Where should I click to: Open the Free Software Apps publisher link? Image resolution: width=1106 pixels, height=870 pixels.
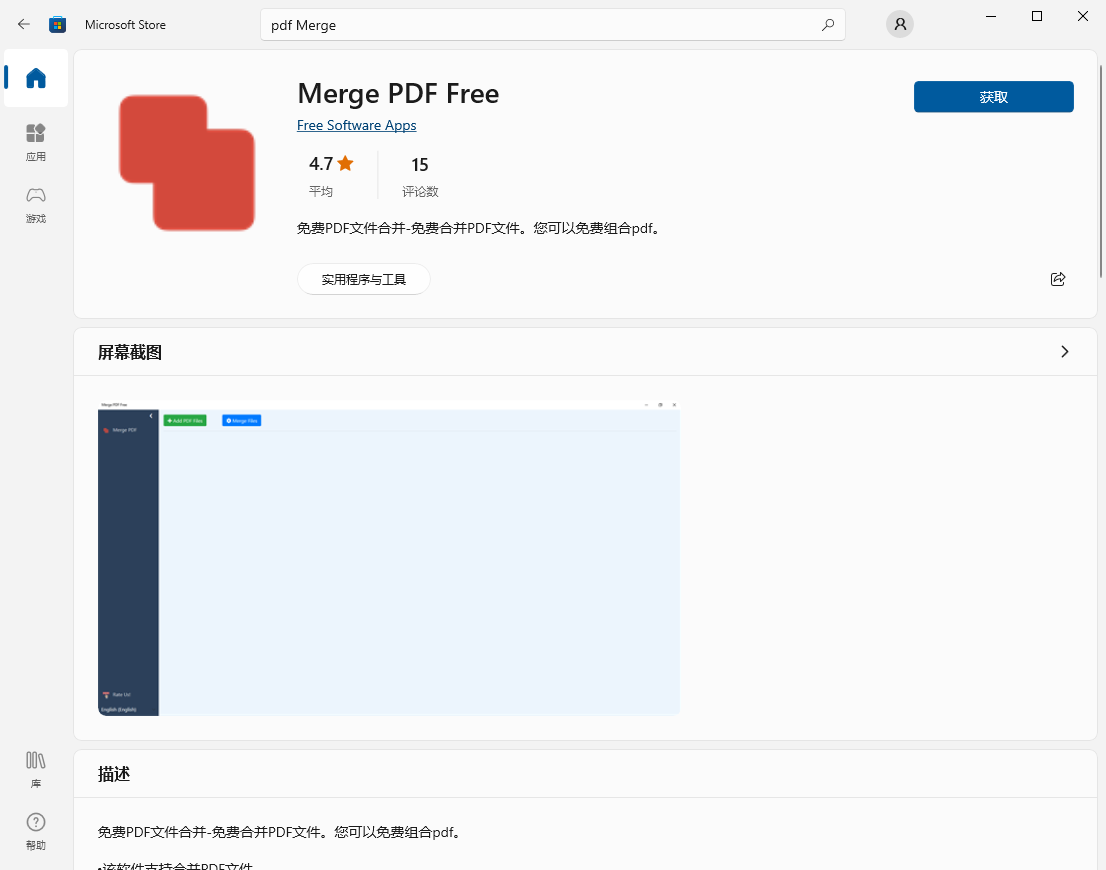click(357, 125)
